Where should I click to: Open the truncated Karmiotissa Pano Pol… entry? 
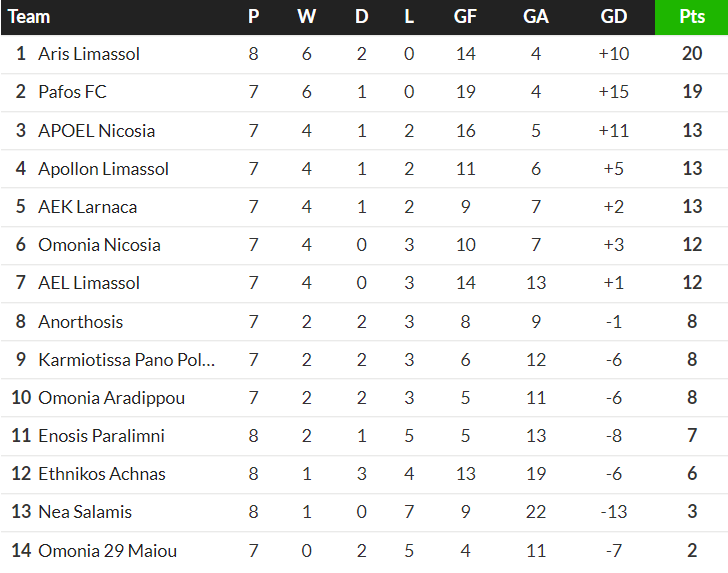click(126, 360)
